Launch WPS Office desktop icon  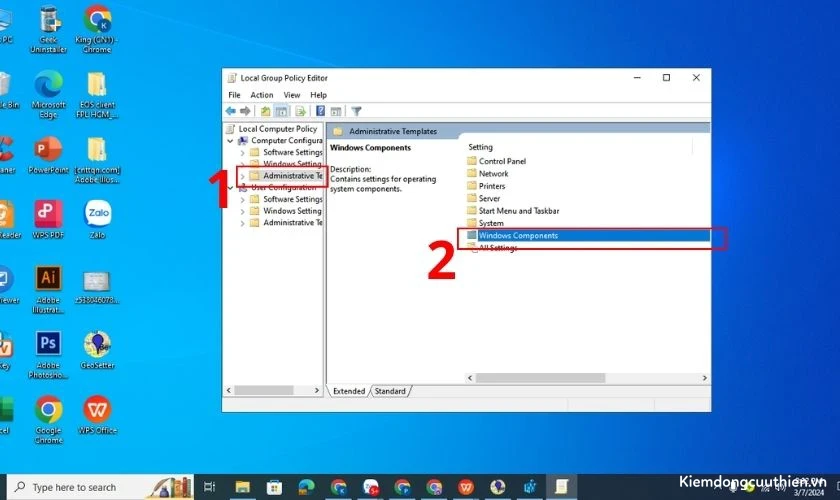pos(98,415)
